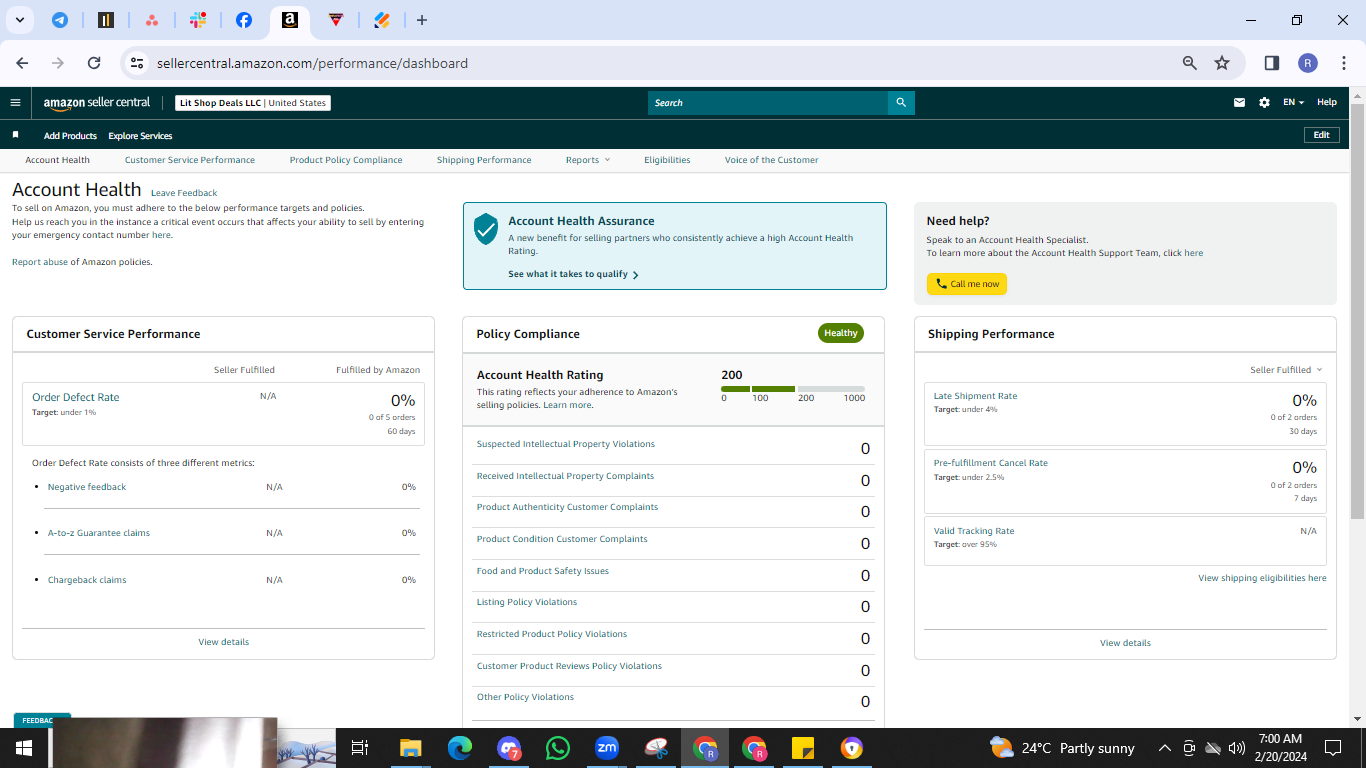Reload the page with the refresh icon

click(x=94, y=63)
